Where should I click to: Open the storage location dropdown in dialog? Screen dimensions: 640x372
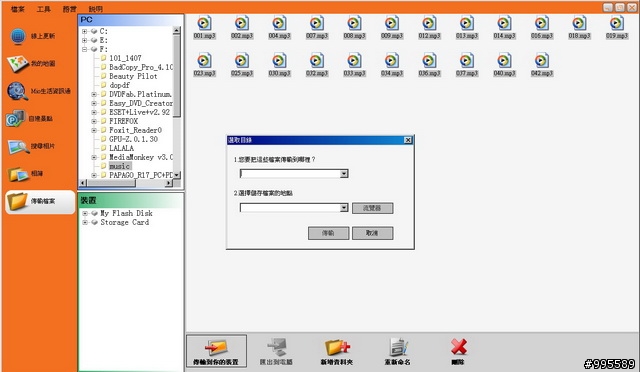click(344, 208)
